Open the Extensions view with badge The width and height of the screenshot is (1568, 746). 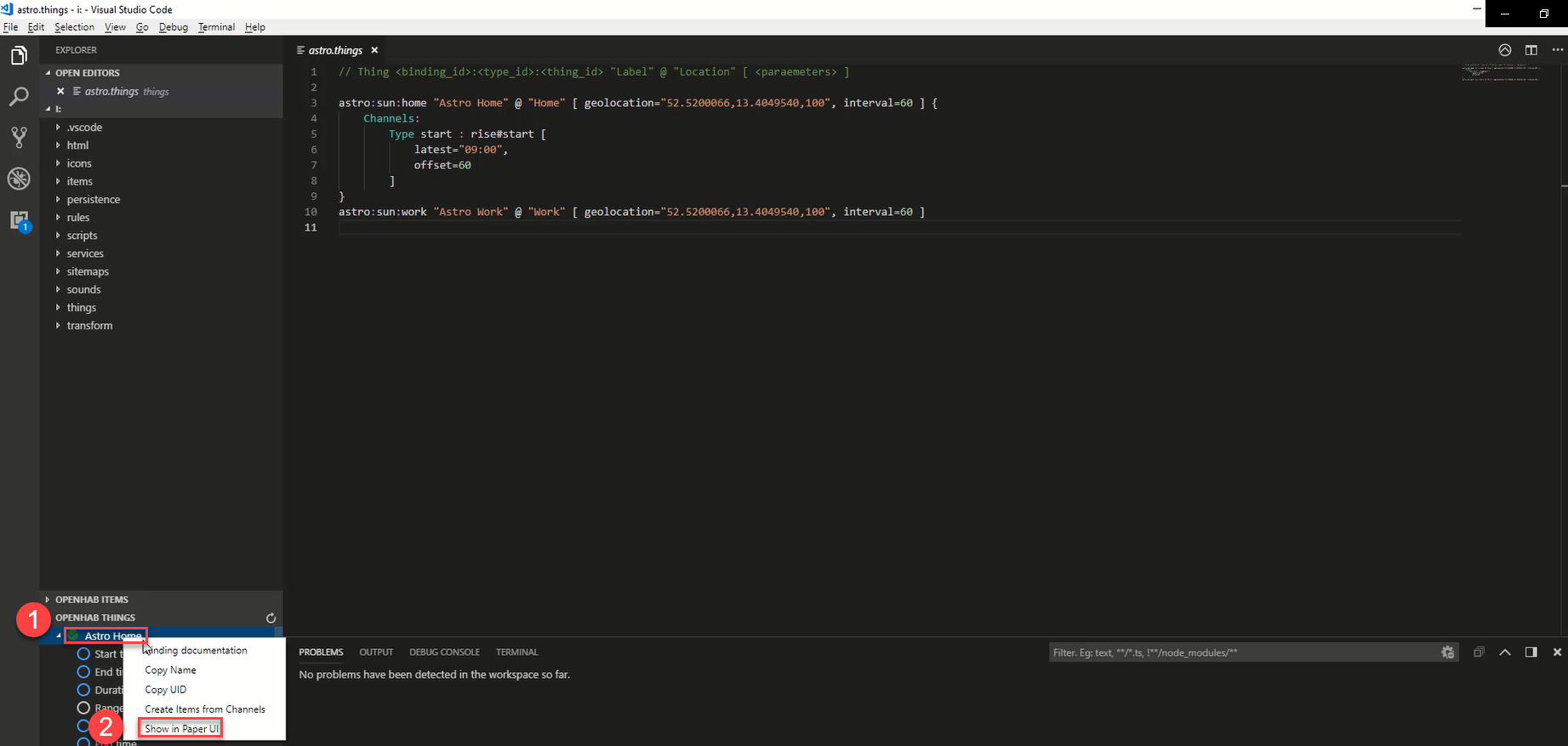[20, 220]
